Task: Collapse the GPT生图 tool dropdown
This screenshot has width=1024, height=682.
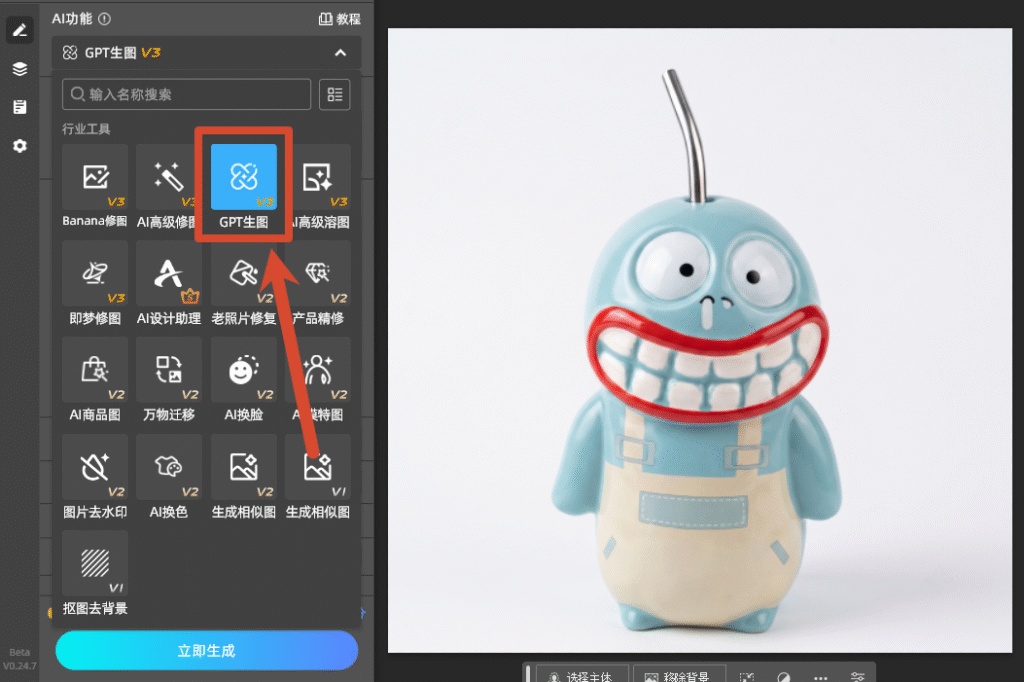Action: tap(340, 53)
